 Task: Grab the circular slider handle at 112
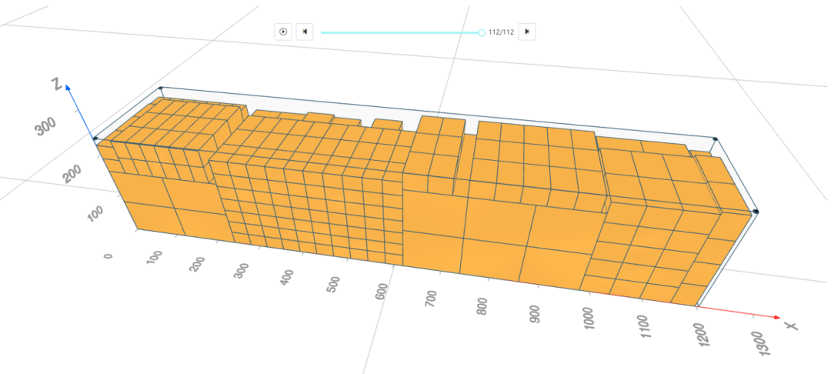pyautogui.click(x=481, y=32)
